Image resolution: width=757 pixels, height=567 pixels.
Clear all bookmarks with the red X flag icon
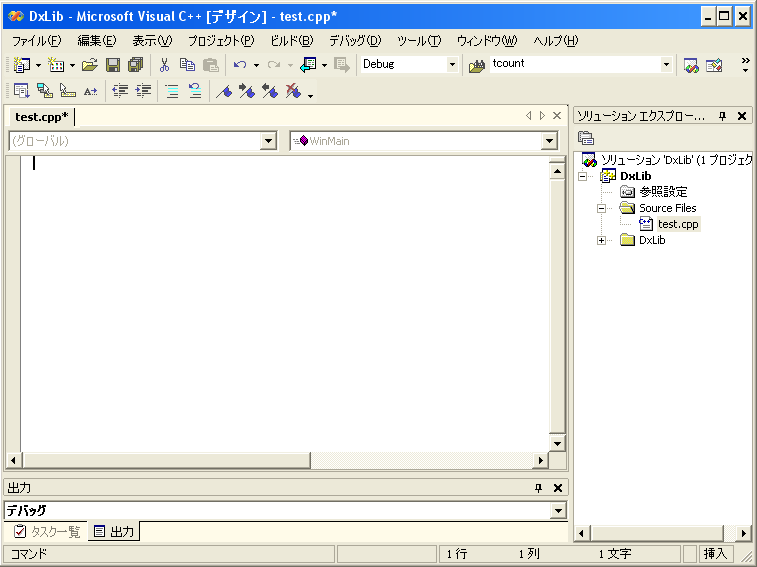click(293, 90)
